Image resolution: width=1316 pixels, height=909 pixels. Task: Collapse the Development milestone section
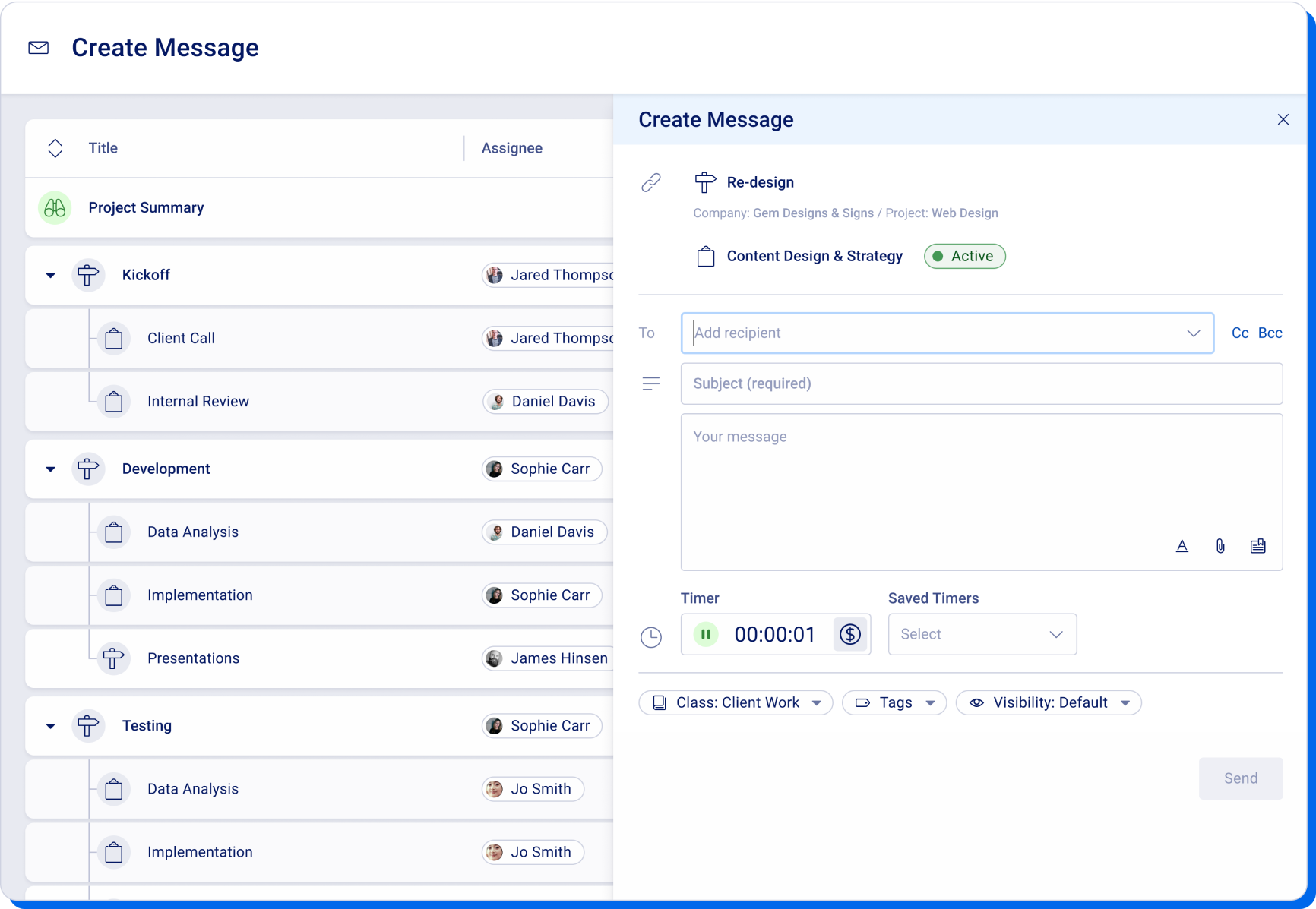50,469
